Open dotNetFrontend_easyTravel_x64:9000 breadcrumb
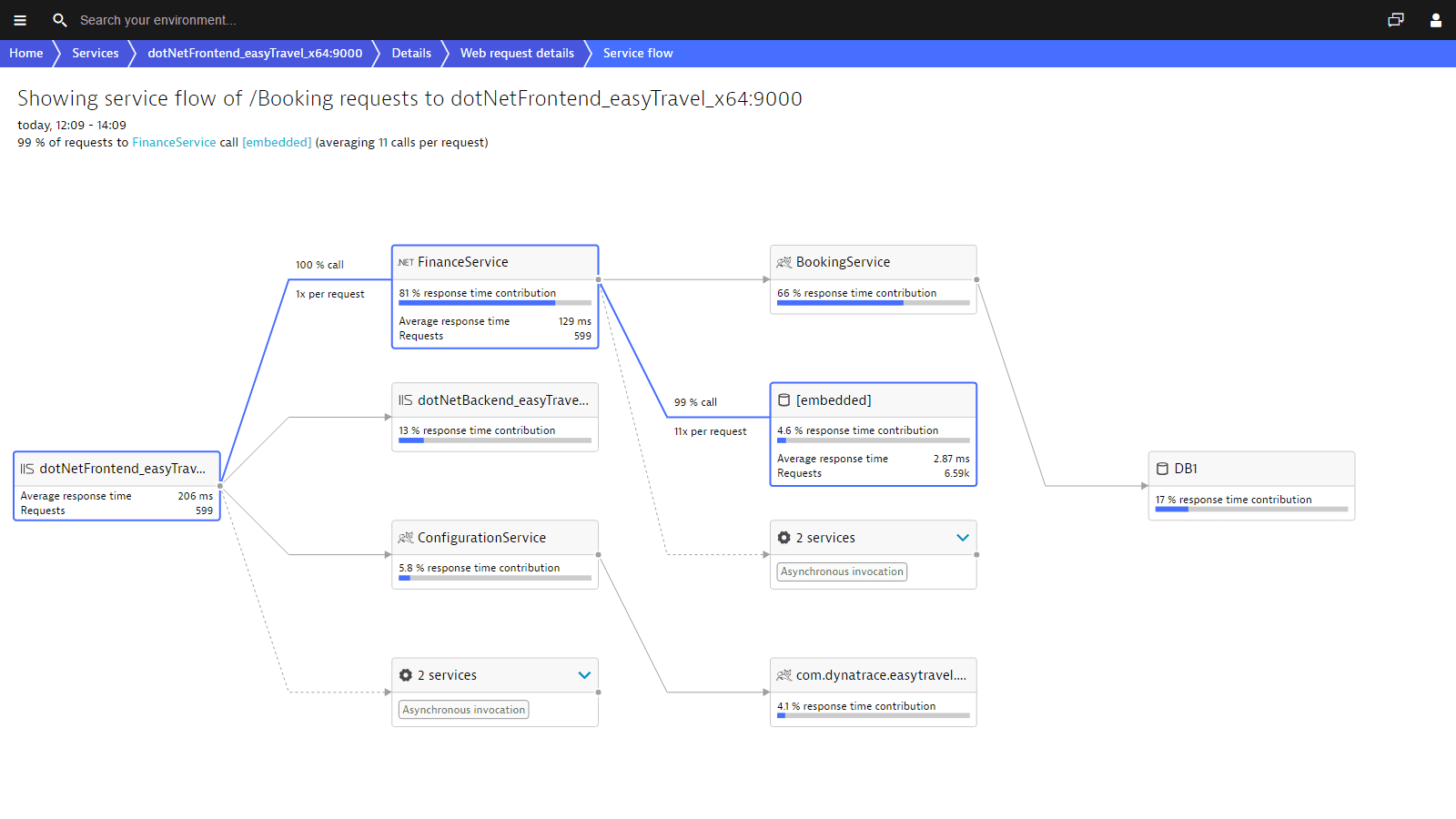Image resolution: width=1456 pixels, height=819 pixels. [x=255, y=53]
